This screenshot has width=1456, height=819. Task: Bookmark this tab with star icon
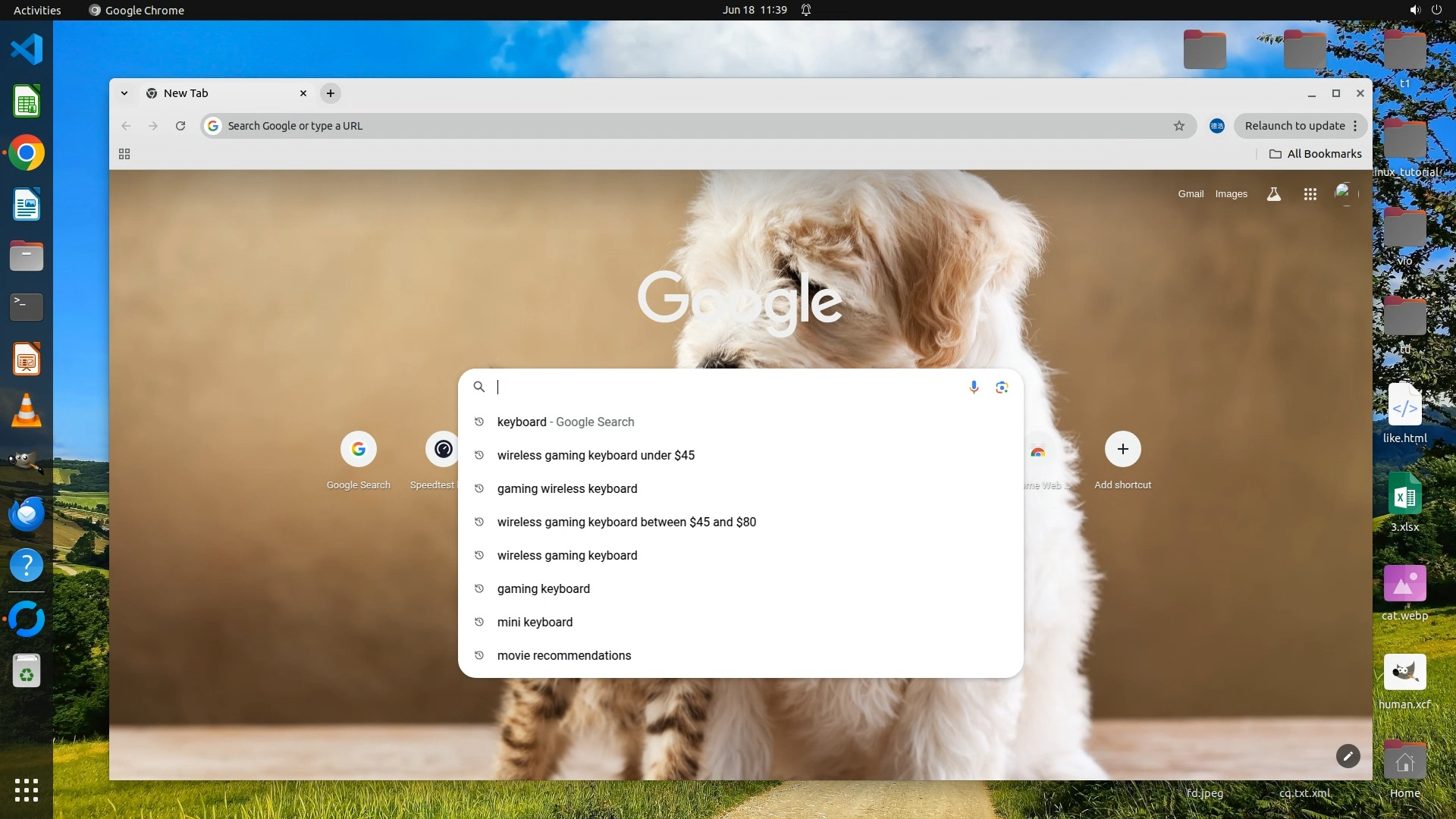[x=1178, y=126]
